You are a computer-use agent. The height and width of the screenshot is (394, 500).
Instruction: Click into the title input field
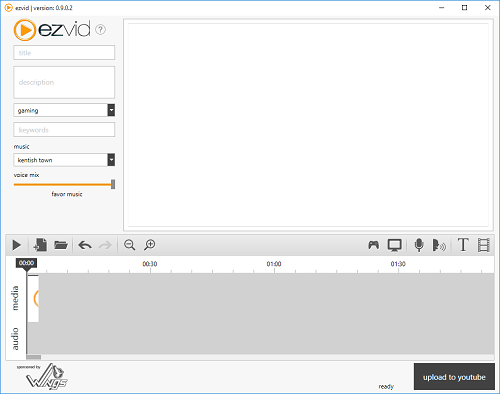click(64, 53)
